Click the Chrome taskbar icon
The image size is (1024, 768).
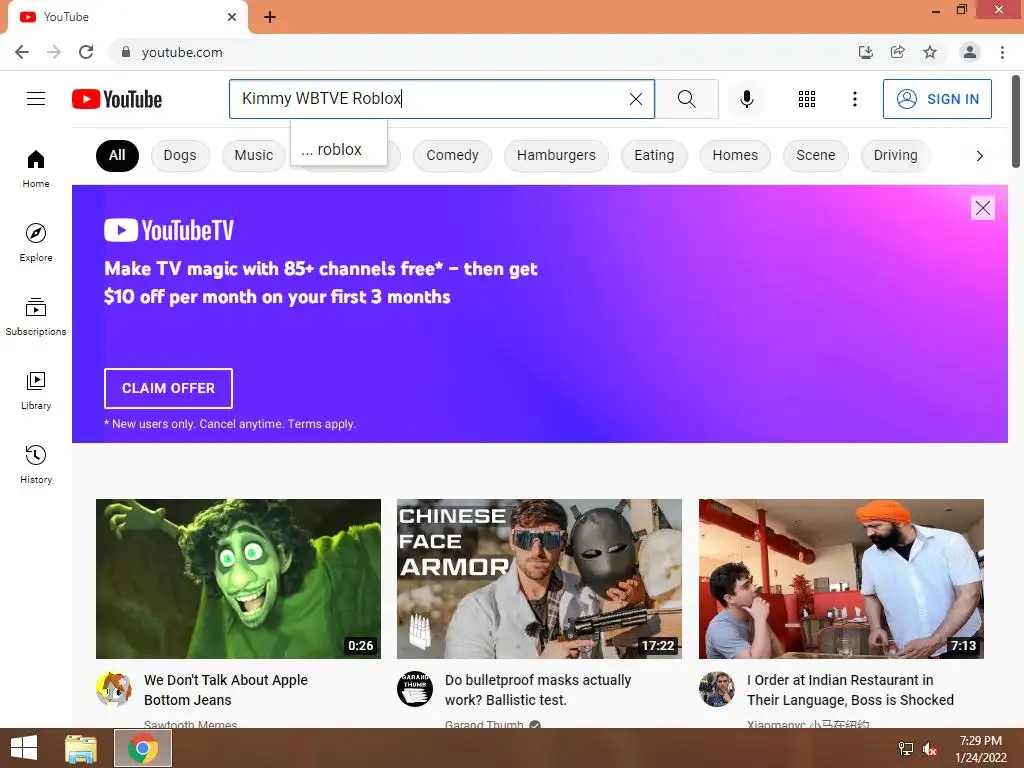click(142, 748)
